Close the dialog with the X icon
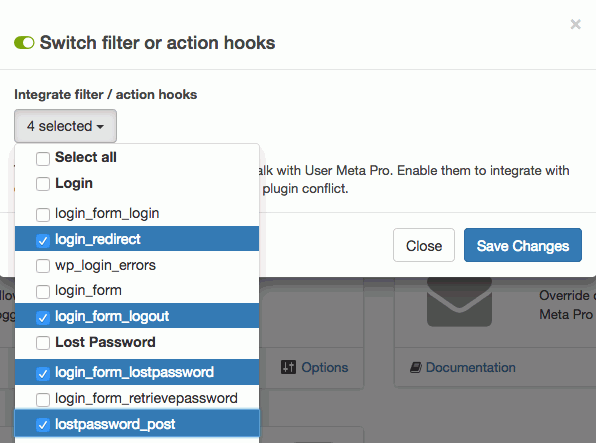Viewport: 596px width, 443px height. [x=575, y=24]
